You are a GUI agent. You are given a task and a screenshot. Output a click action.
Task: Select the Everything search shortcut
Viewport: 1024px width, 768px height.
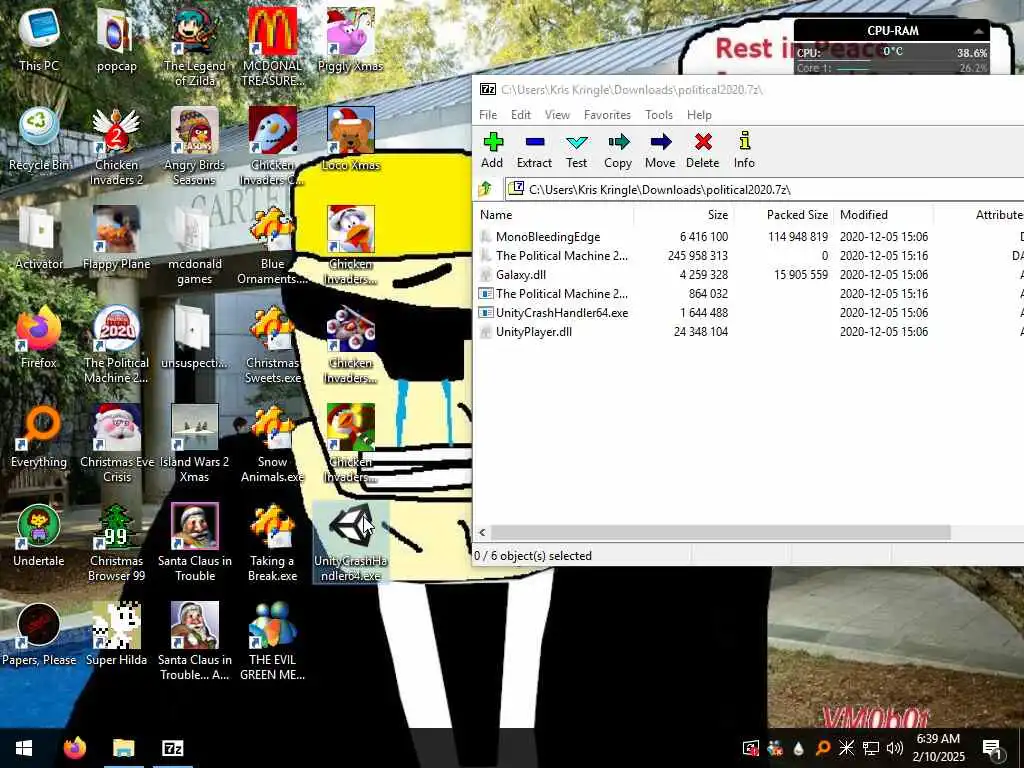coord(39,438)
